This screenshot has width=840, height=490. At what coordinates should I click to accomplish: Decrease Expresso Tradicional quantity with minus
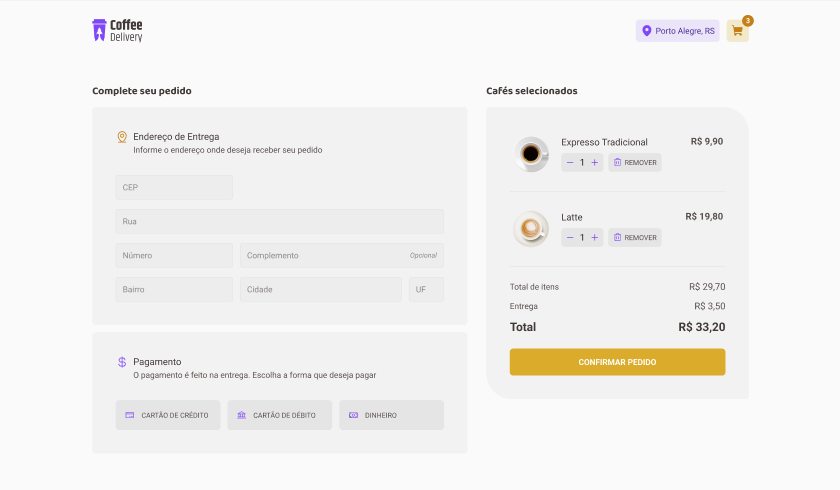pyautogui.click(x=569, y=162)
